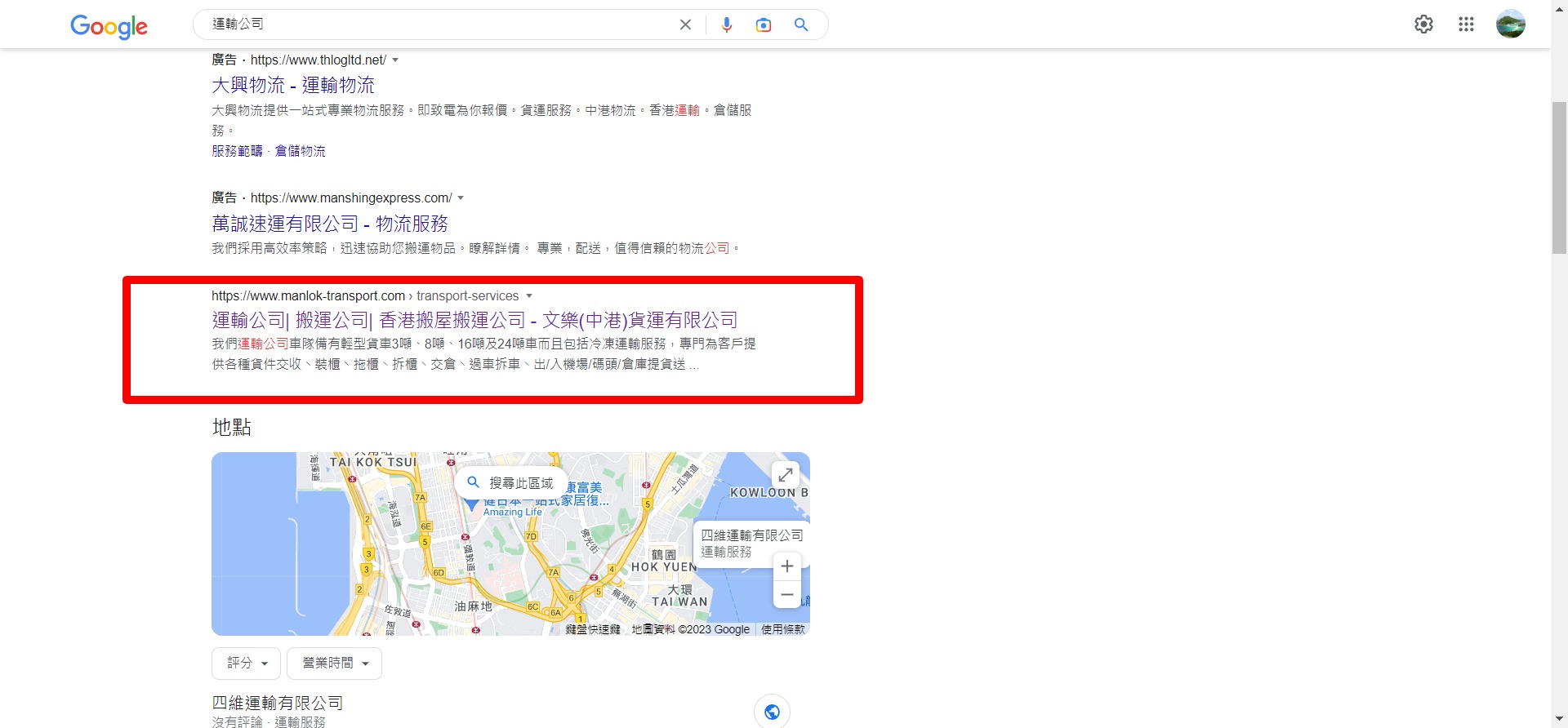This screenshot has width=1568, height=728.
Task: Open the settings gear menu
Action: [x=1423, y=24]
